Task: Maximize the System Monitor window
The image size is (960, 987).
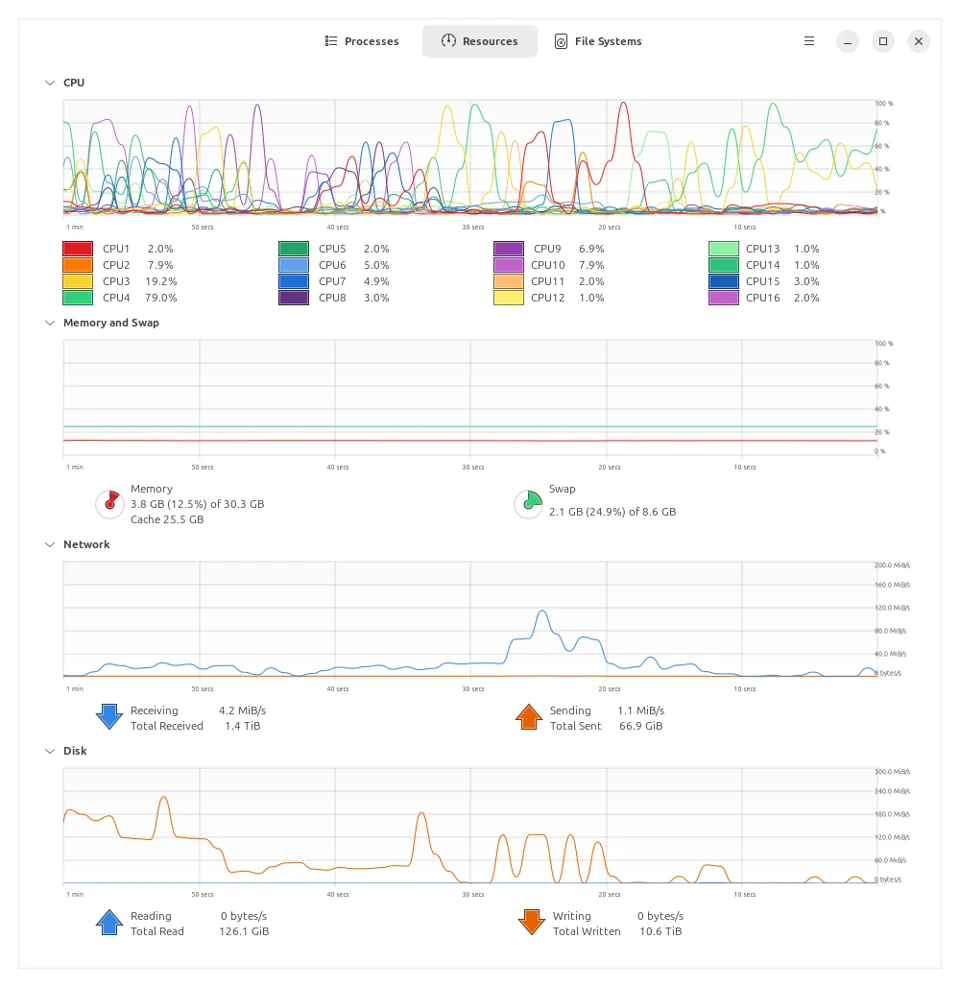Action: pos(883,42)
